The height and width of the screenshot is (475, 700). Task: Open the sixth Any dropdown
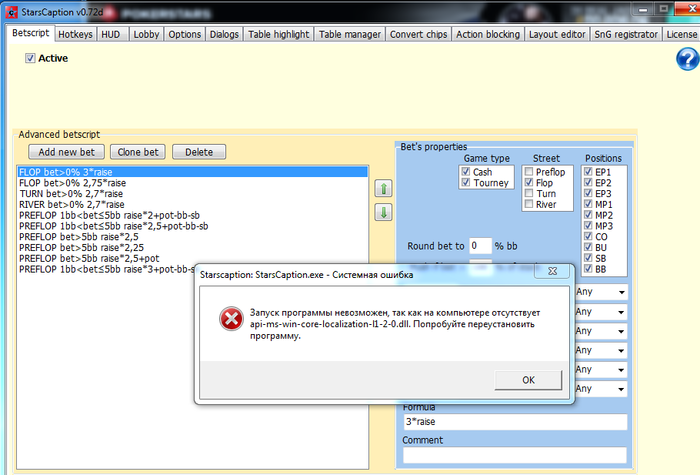[x=601, y=388]
